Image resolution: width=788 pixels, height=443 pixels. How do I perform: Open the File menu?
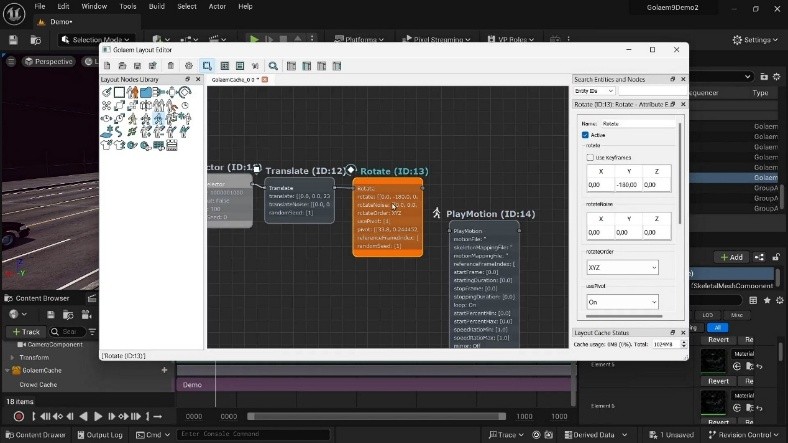(40, 7)
